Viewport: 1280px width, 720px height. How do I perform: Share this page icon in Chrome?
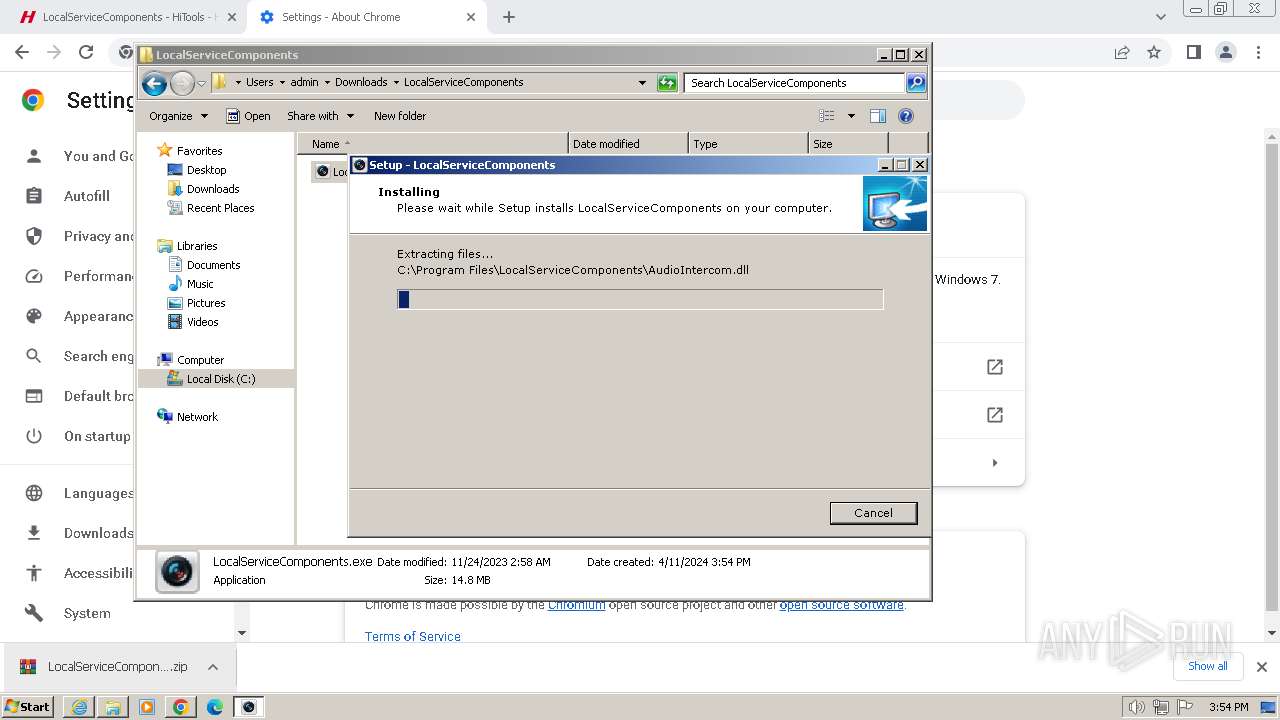(1122, 52)
